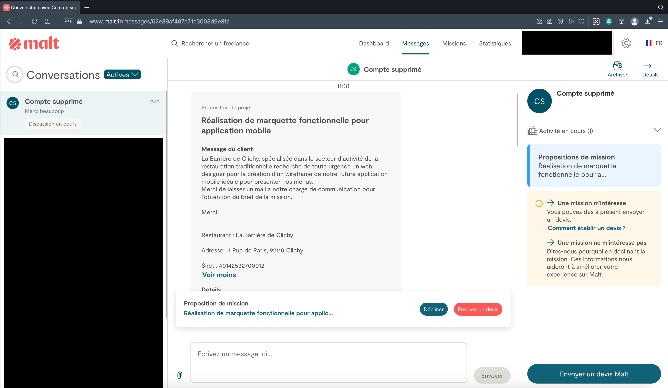
Task: Click the Détails arrow icon
Action: [x=648, y=66]
